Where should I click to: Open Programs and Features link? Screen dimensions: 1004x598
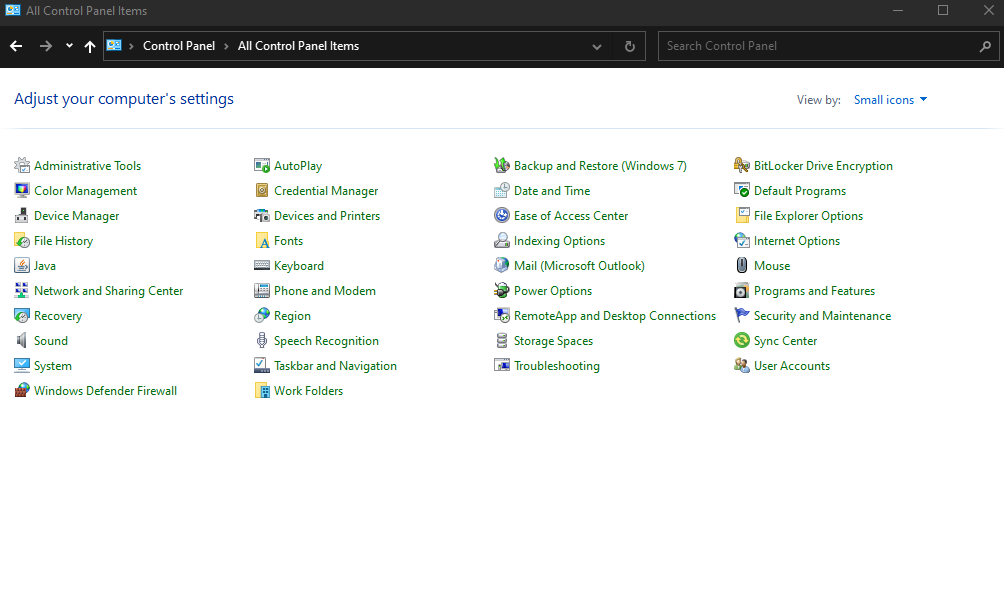point(814,291)
